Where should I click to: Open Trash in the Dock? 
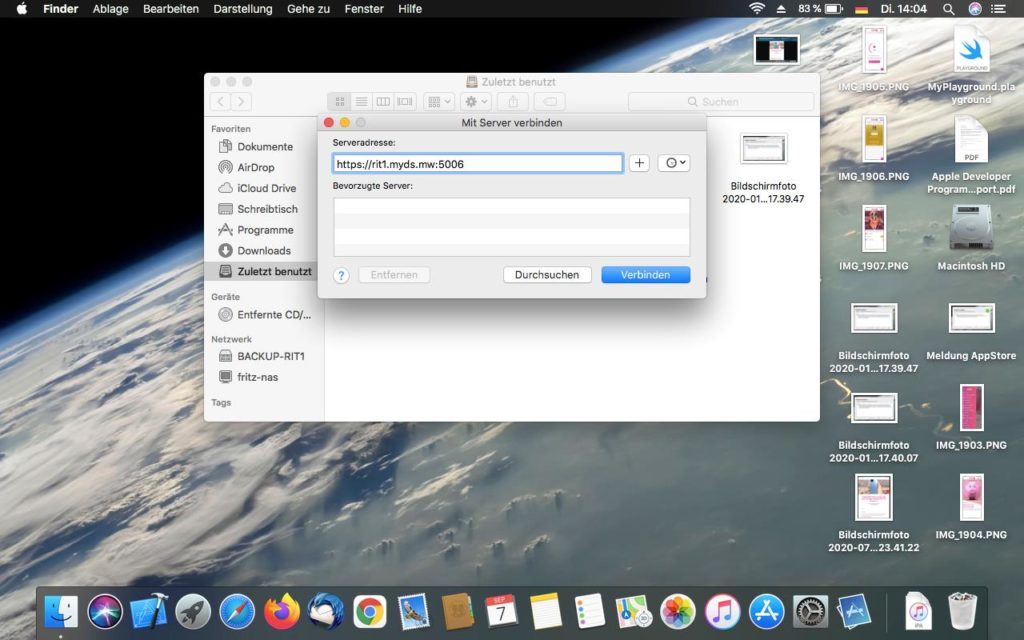pyautogui.click(x=962, y=611)
